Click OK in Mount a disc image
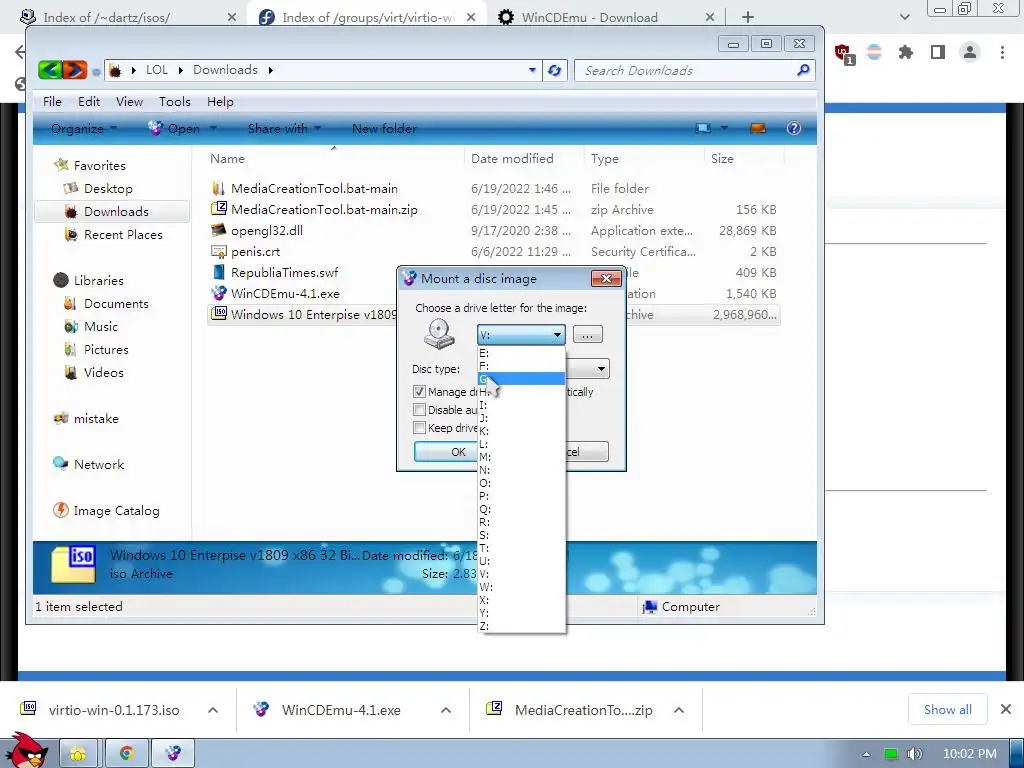The image size is (1024, 768). pos(446,452)
